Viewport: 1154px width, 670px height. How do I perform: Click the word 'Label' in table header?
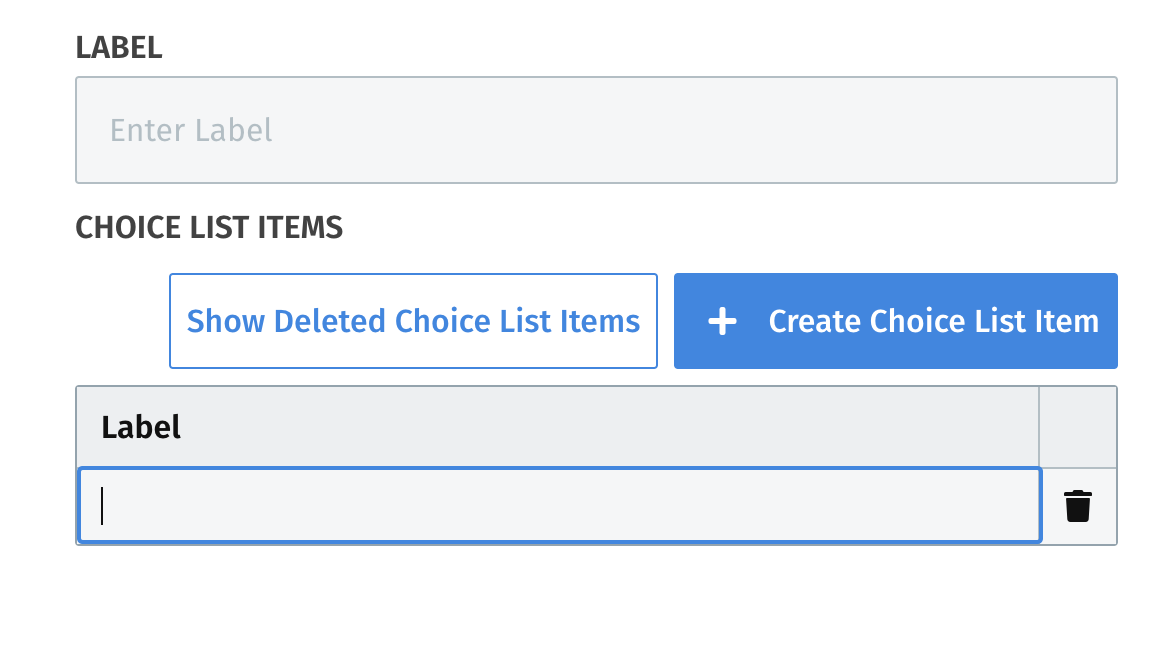141,427
